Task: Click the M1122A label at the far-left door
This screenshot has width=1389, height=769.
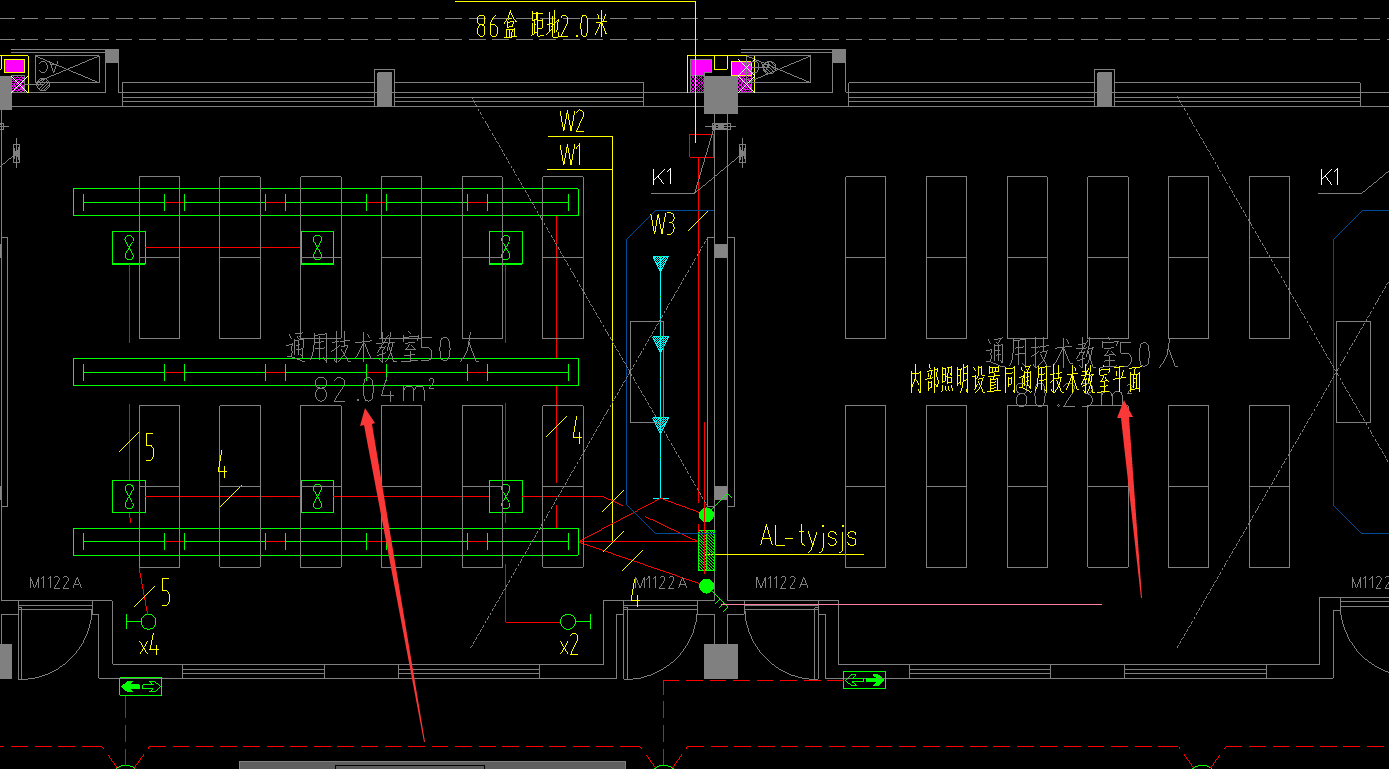Action: [55, 583]
